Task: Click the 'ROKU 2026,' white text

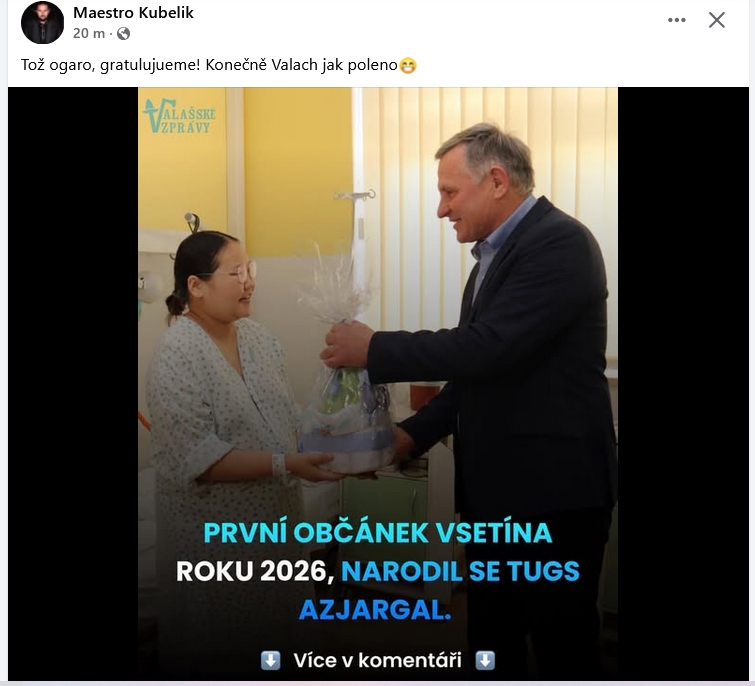Action: click(255, 571)
